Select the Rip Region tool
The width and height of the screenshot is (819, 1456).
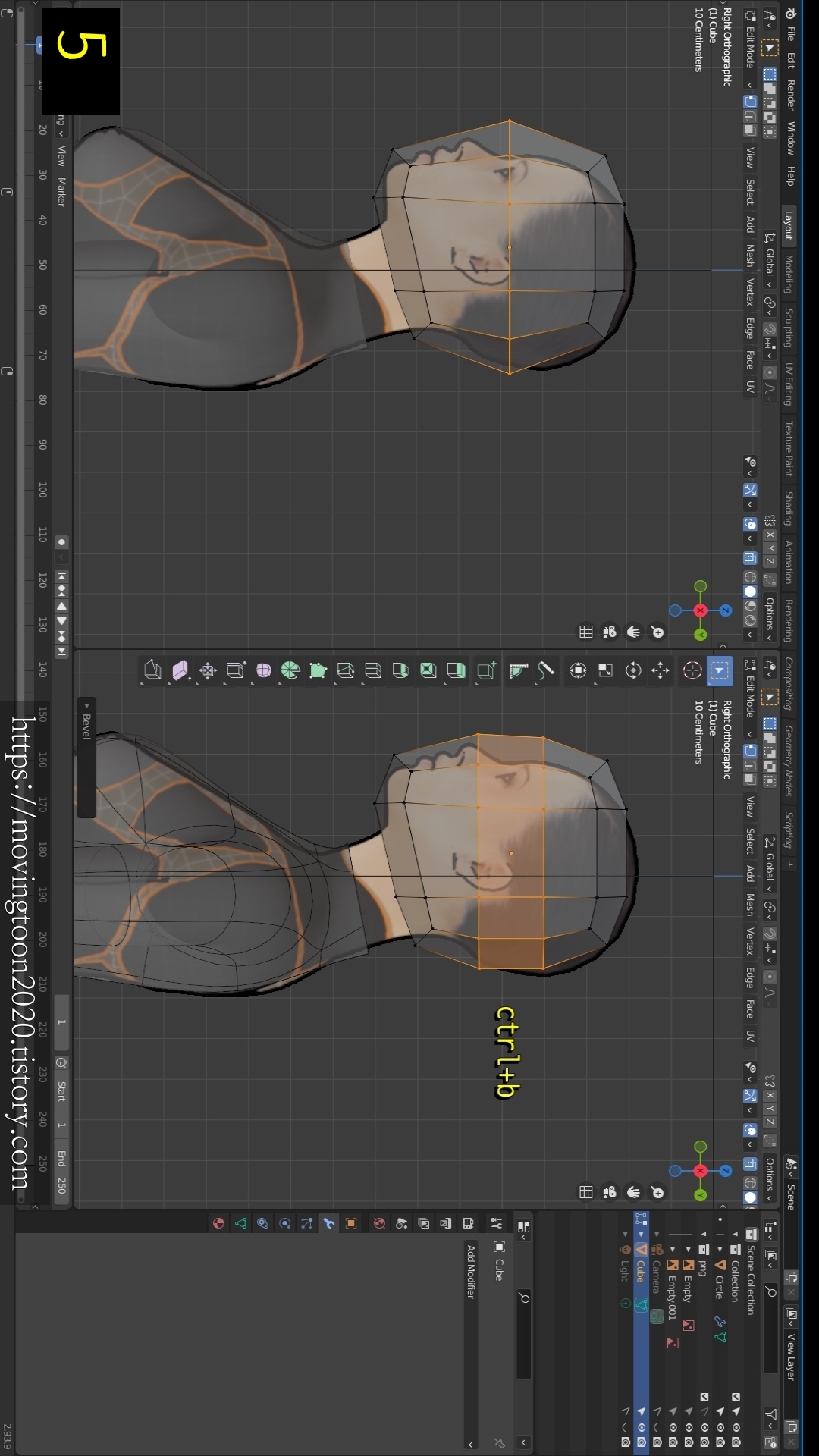pyautogui.click(x=152, y=670)
